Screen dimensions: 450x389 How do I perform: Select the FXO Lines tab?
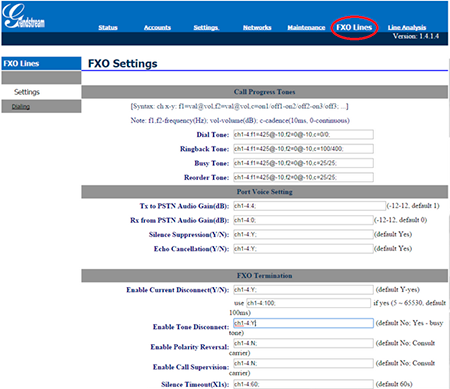coord(354,27)
